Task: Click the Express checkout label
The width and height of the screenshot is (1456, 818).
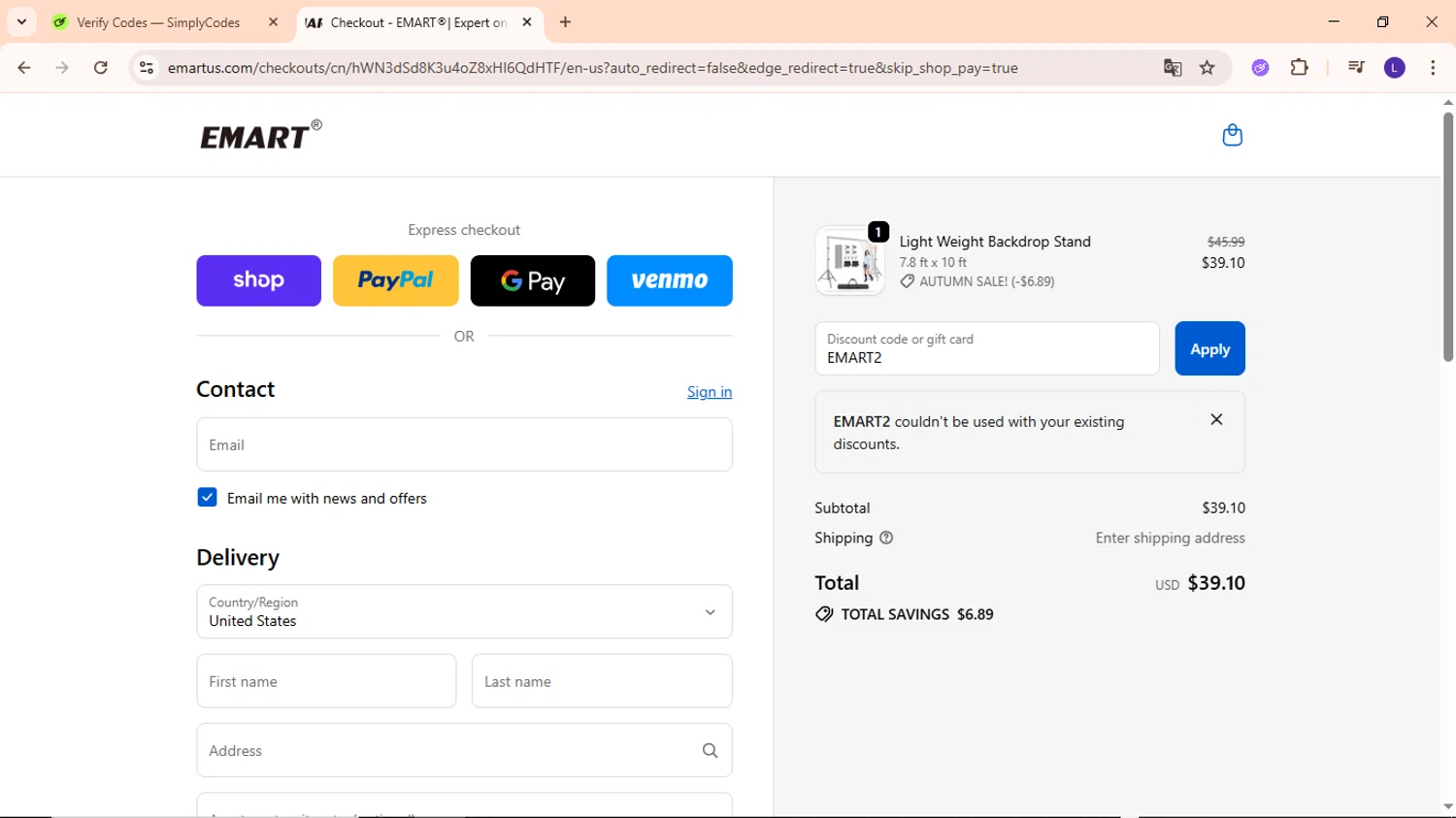Action: (x=464, y=230)
